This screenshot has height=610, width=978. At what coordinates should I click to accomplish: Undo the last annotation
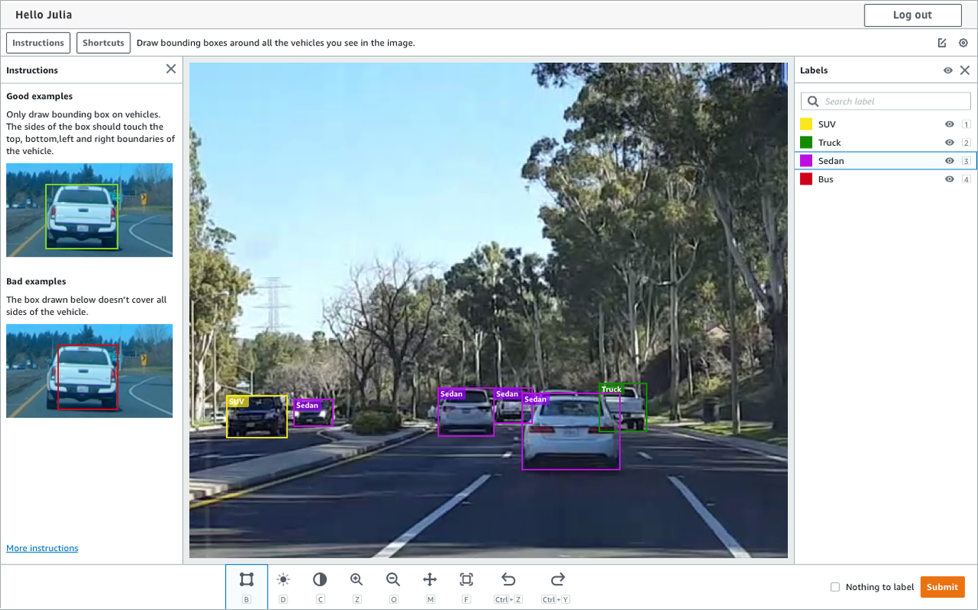(x=507, y=580)
